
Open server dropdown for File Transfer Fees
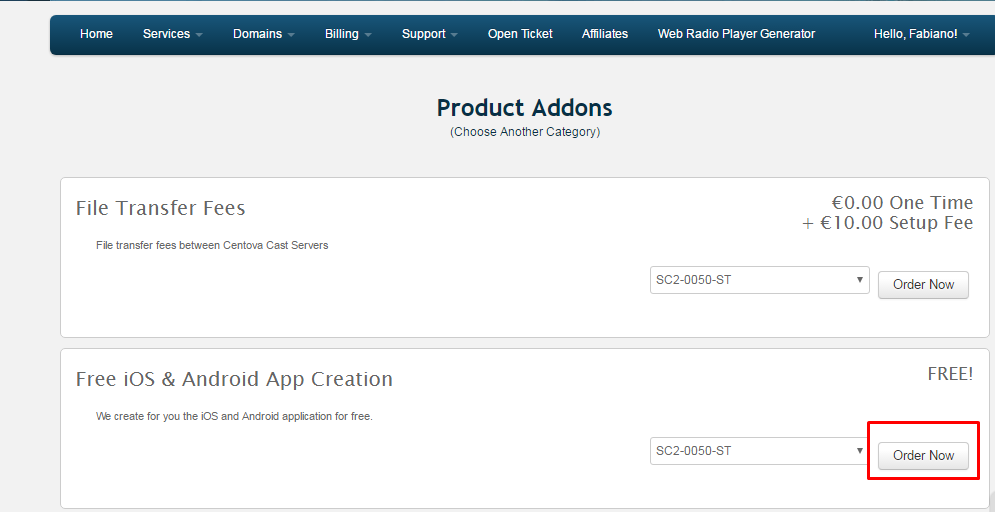click(x=759, y=280)
